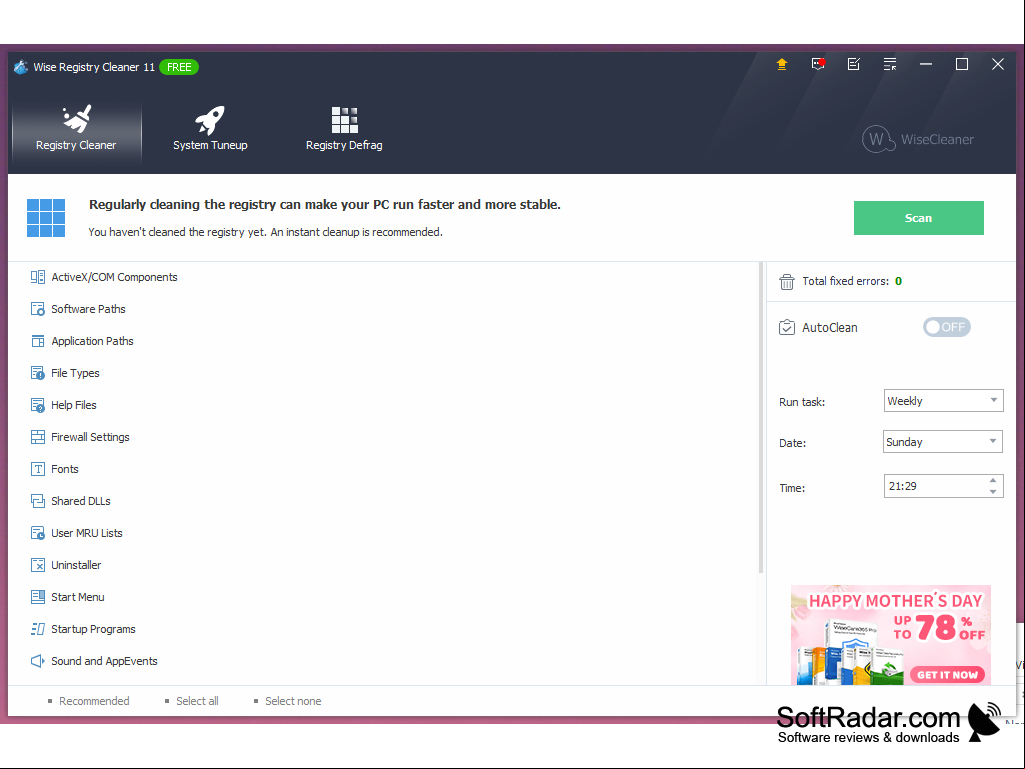Image resolution: width=1025 pixels, height=769 pixels.
Task: Open the main menu list icon
Action: (x=890, y=64)
